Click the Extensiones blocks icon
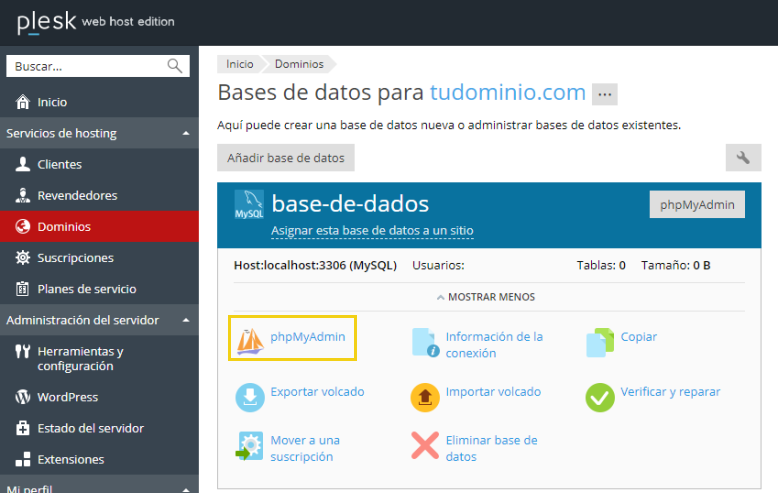The image size is (778, 493). coord(22,459)
